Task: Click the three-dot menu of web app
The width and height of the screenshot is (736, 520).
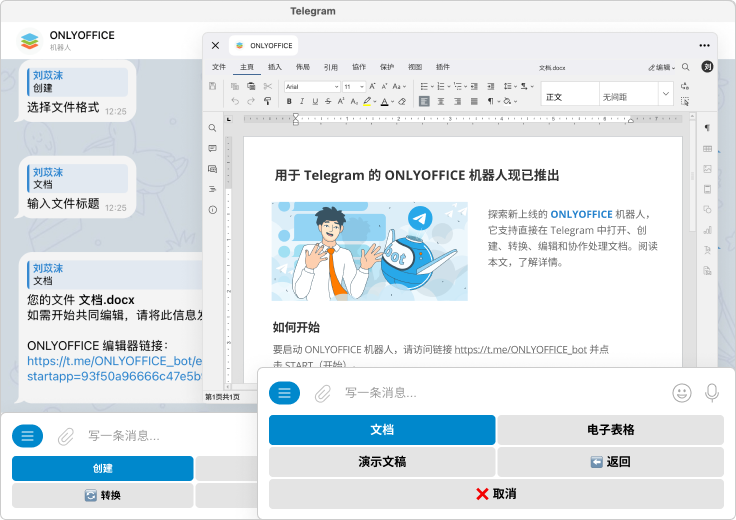Action: (704, 46)
